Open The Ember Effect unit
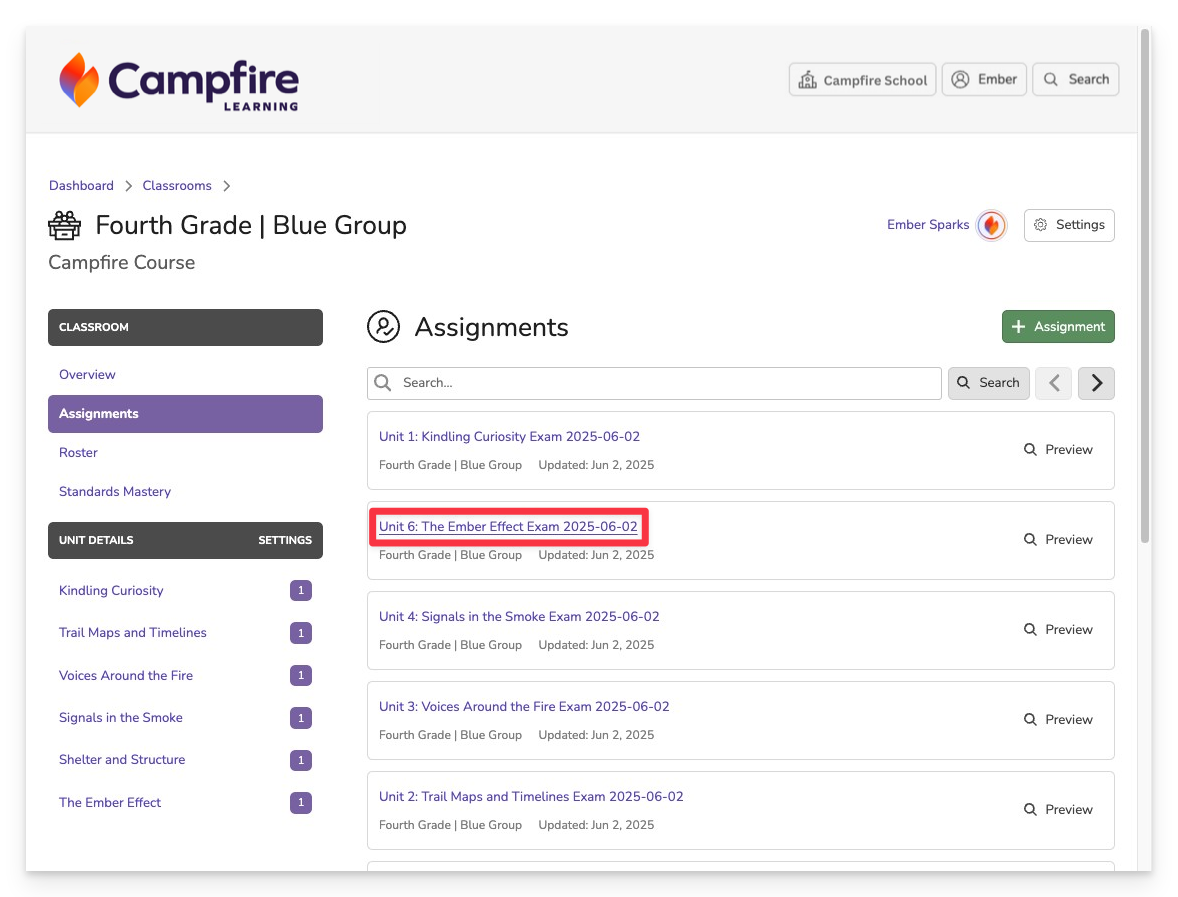 tap(110, 802)
